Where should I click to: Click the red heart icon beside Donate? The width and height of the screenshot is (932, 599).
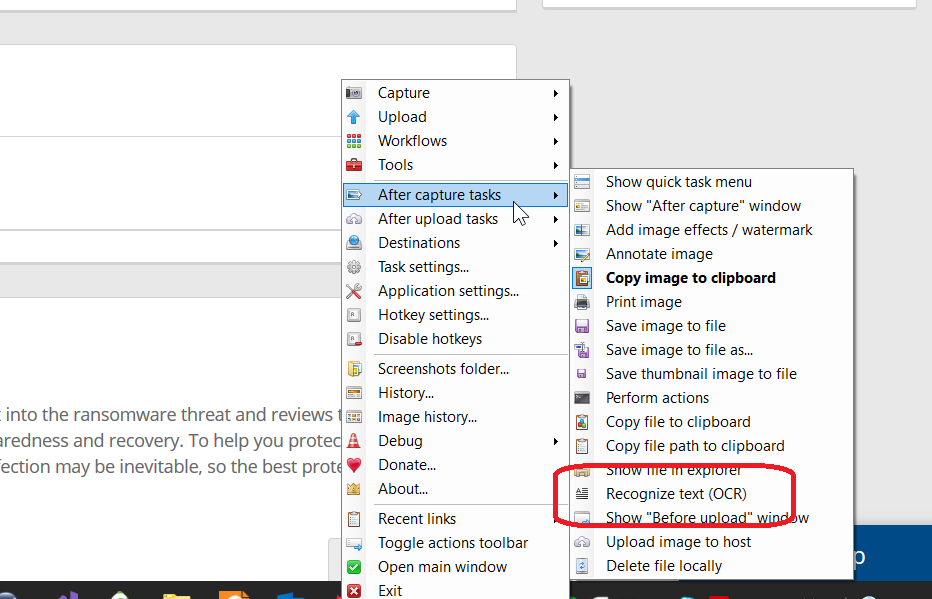pos(354,465)
